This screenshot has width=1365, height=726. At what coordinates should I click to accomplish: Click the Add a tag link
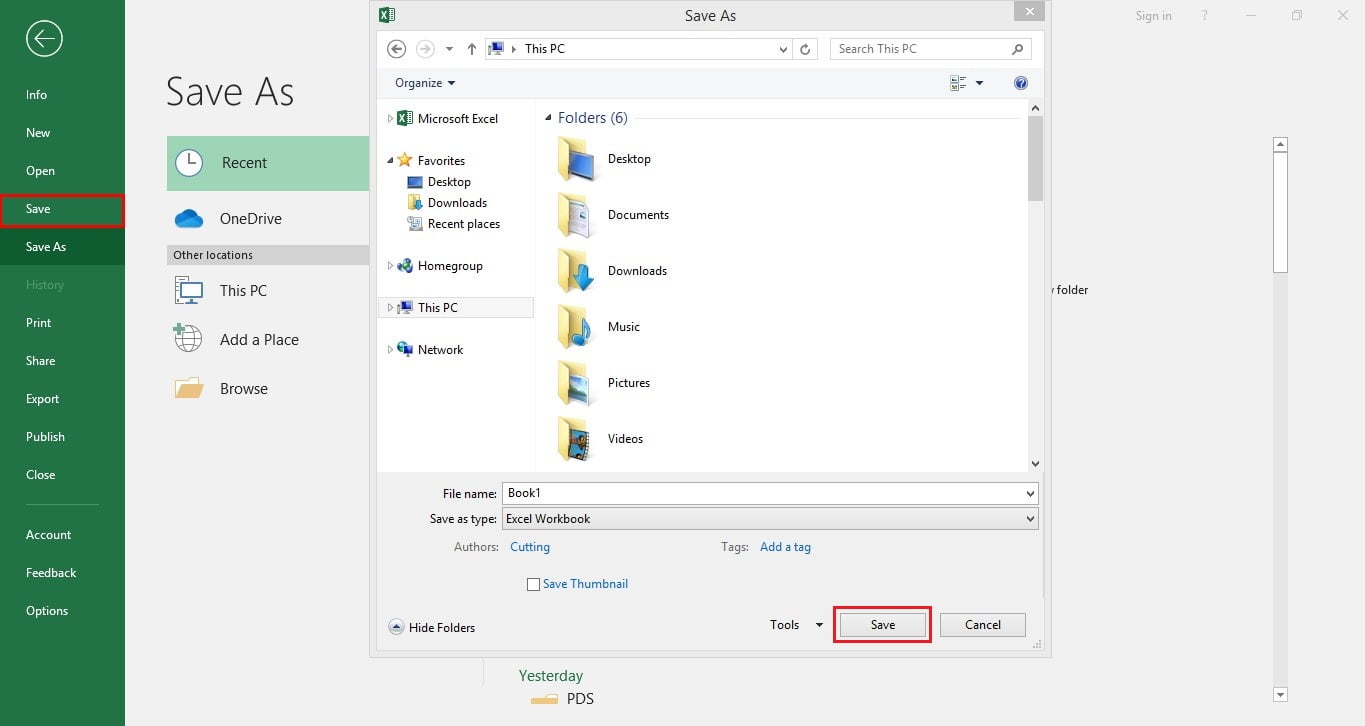785,546
